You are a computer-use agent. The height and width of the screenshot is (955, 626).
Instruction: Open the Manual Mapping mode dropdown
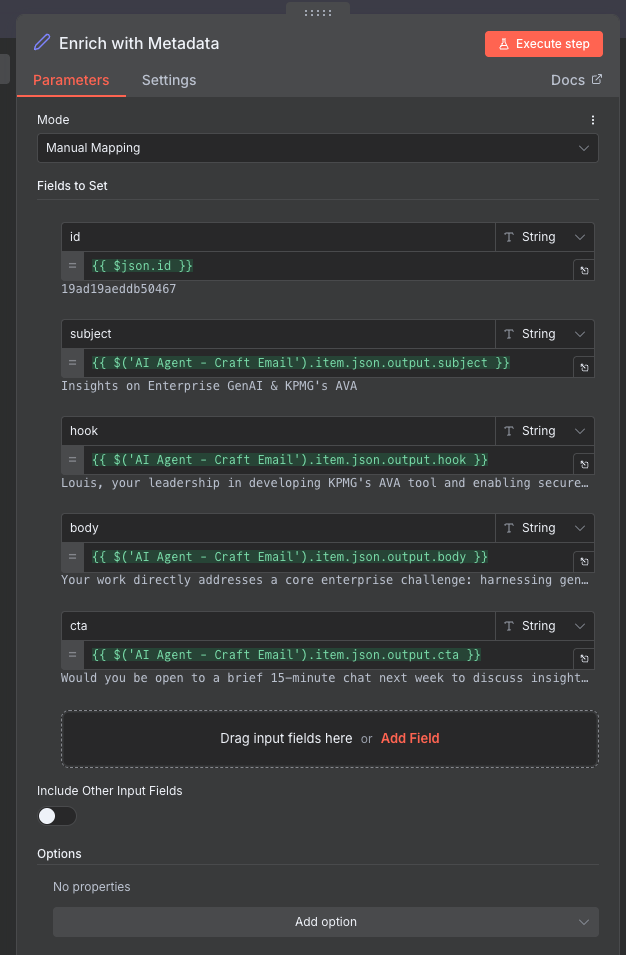pyautogui.click(x=317, y=147)
